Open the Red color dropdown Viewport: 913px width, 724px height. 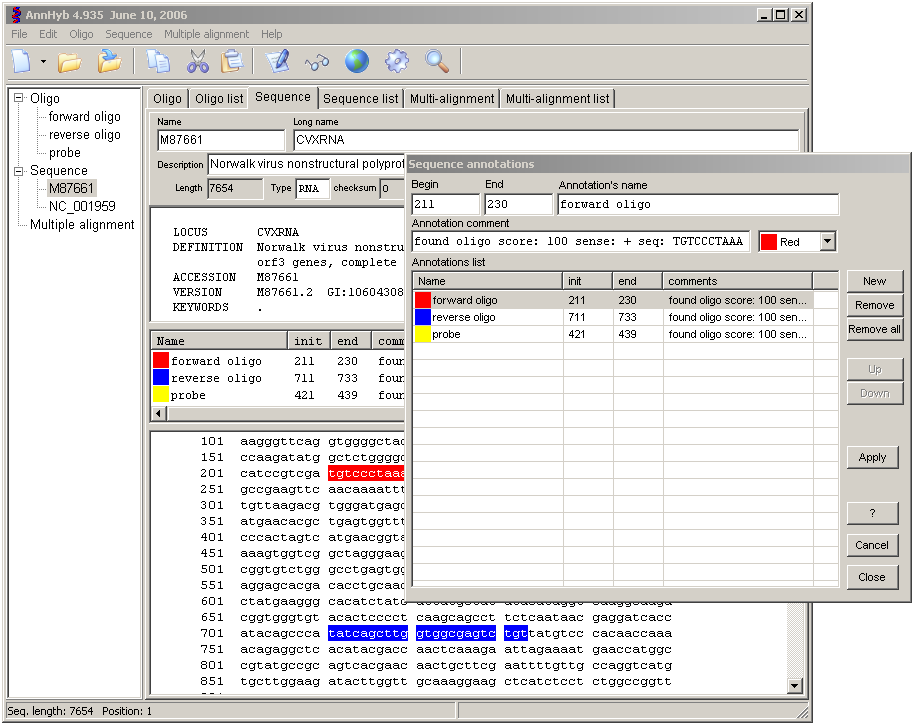[x=826, y=242]
